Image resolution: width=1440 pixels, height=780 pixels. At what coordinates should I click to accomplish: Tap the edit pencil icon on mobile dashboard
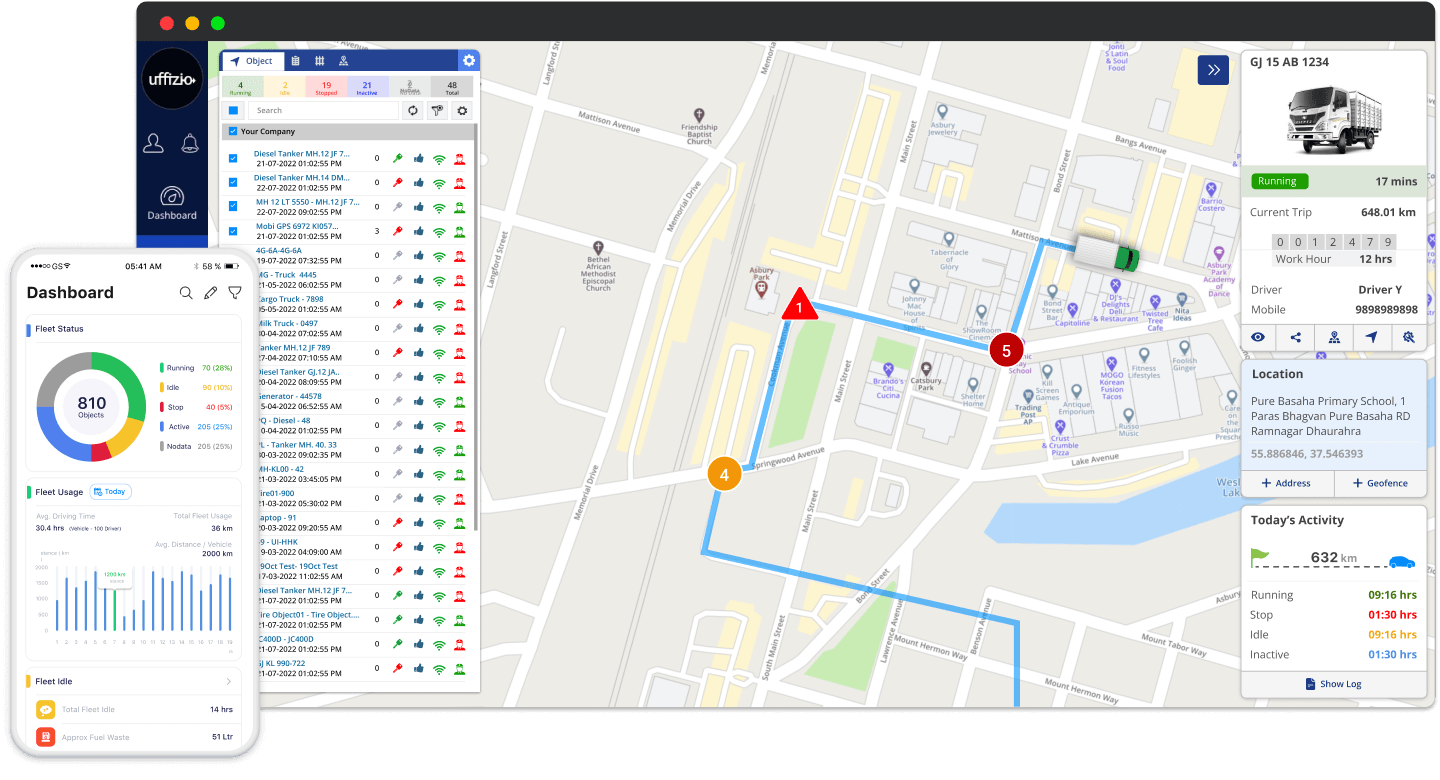(210, 293)
